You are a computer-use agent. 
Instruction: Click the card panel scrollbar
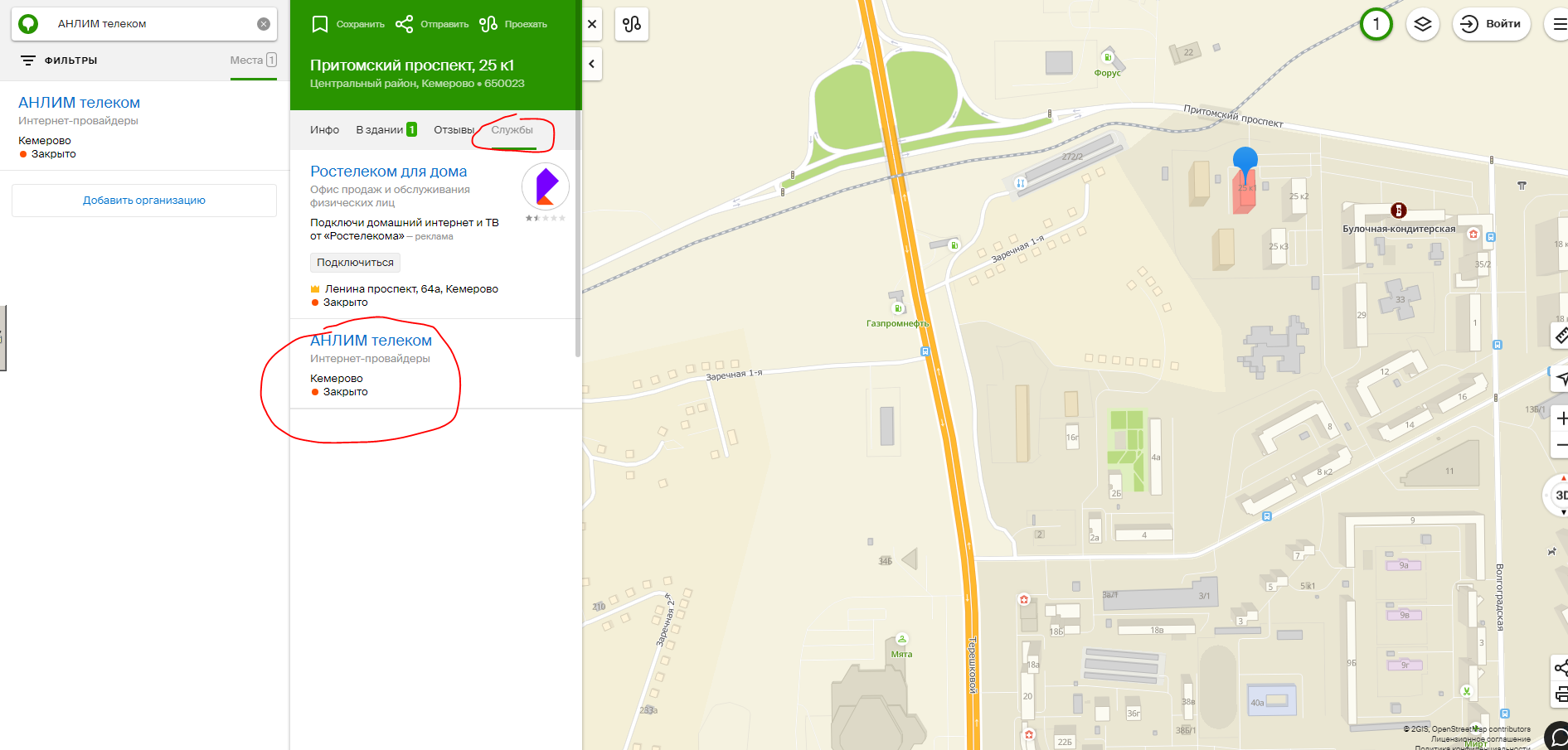click(x=578, y=232)
